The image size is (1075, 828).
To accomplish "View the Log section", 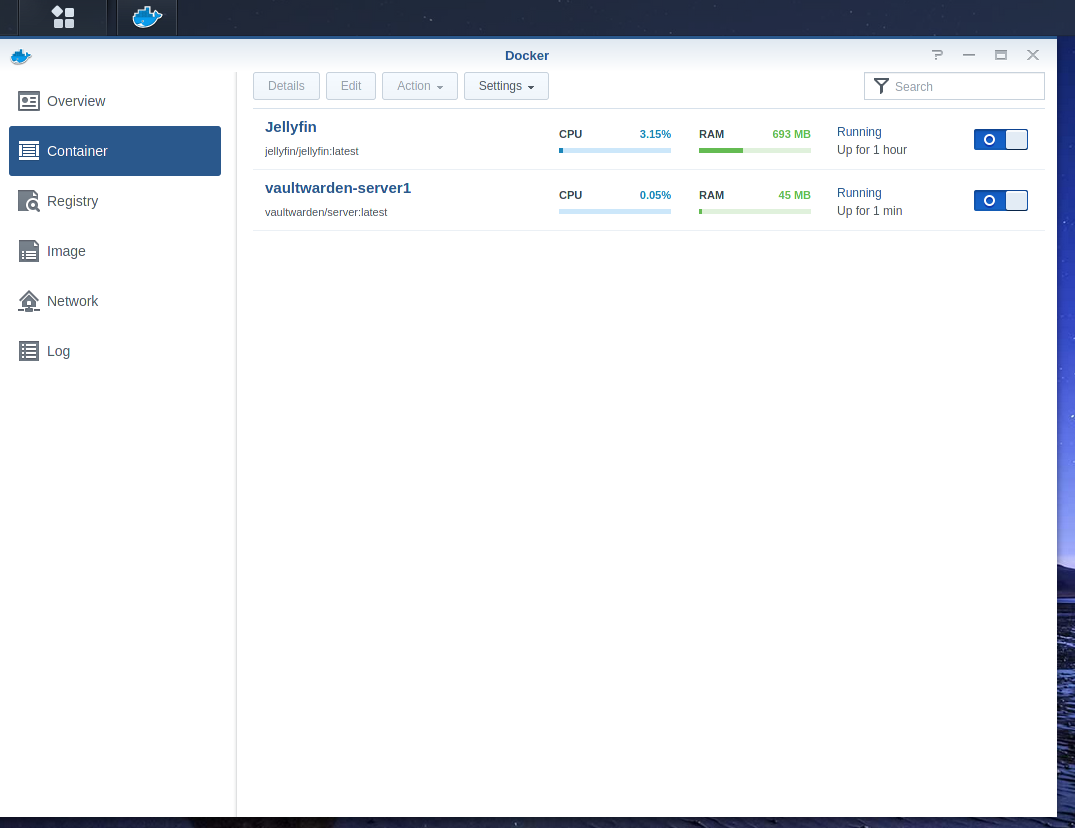I will click(114, 351).
